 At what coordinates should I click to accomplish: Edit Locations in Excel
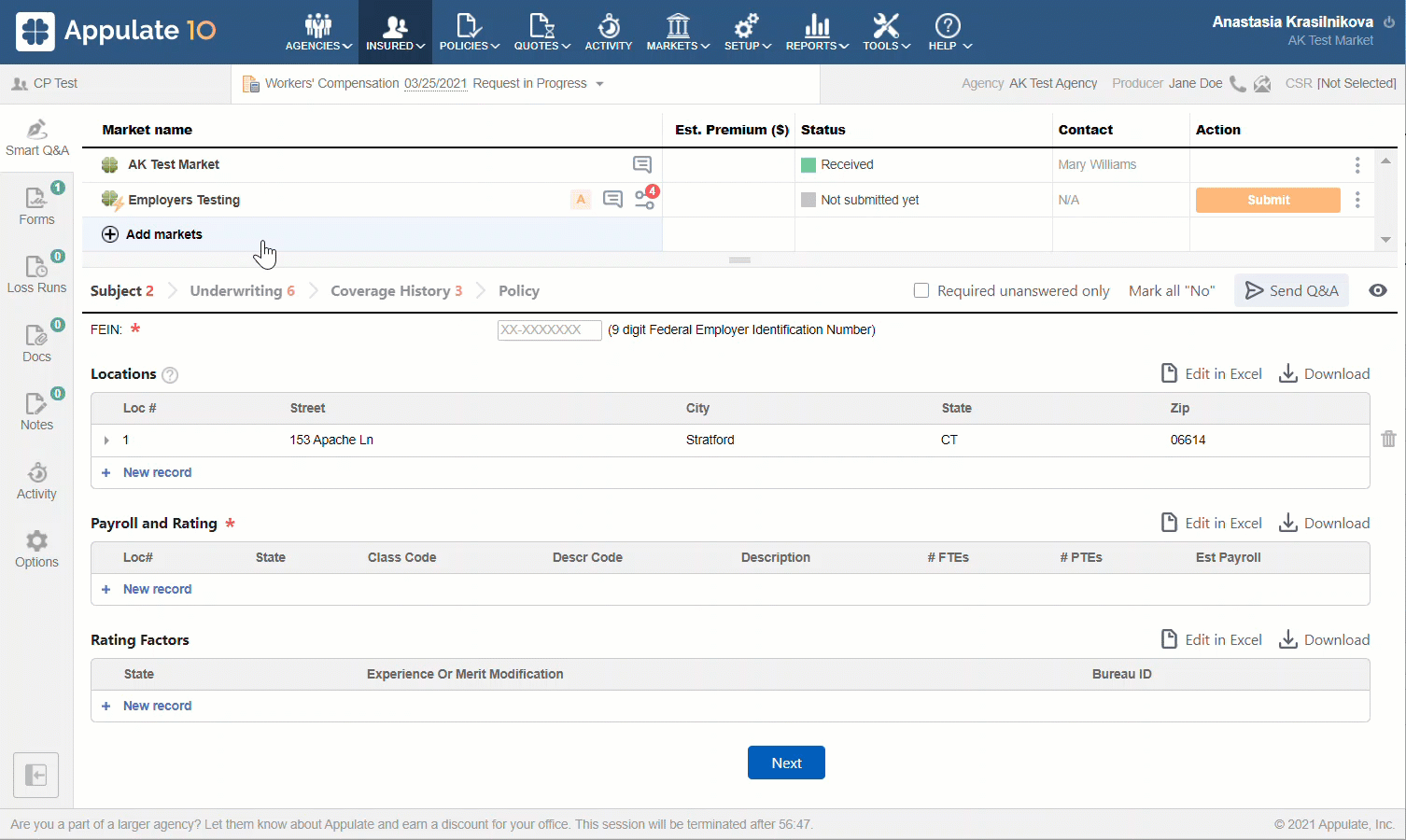[x=1211, y=373]
